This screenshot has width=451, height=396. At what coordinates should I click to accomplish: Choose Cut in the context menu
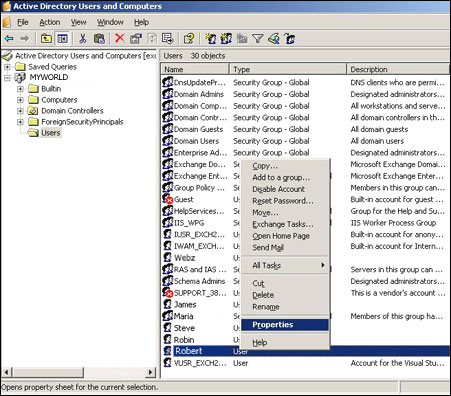[285, 283]
